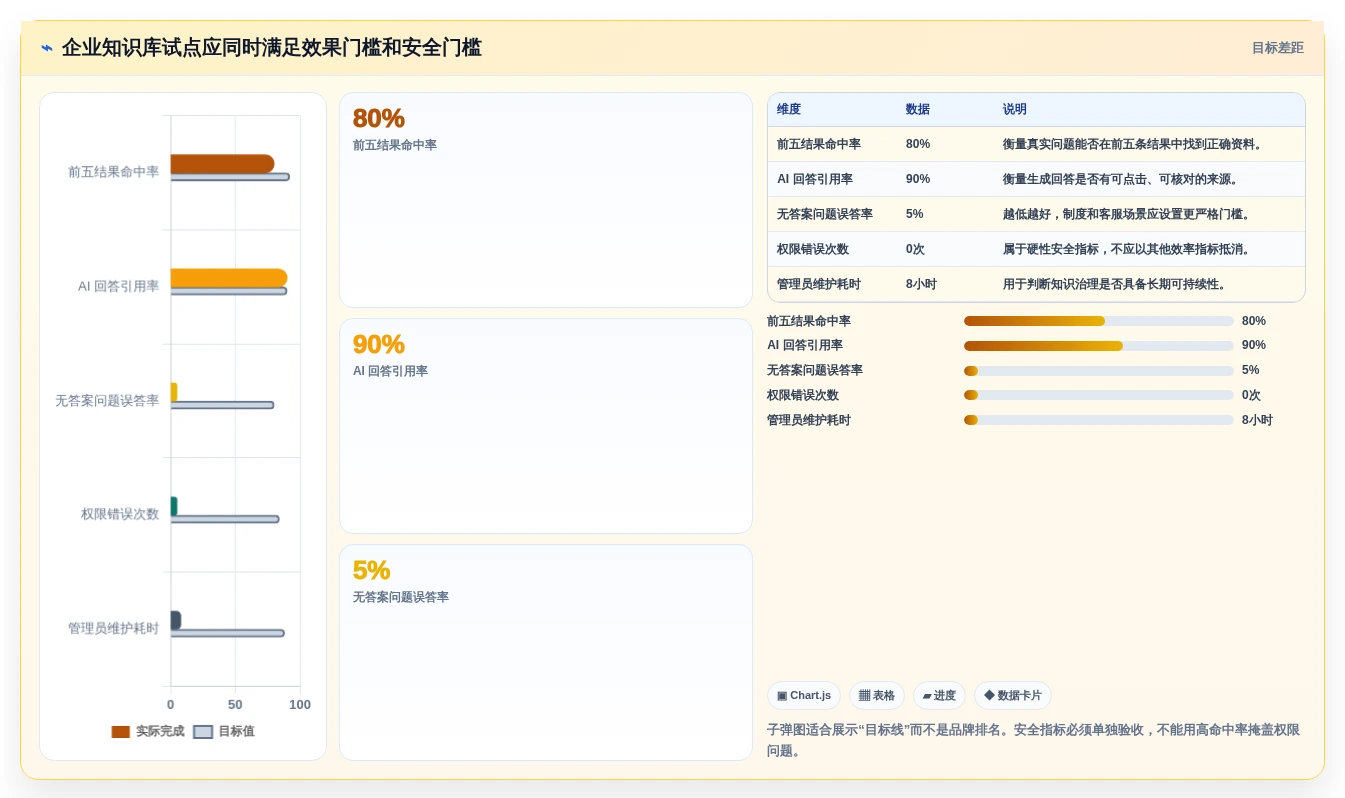
Task: Click the chart axis label 50
Action: (235, 705)
